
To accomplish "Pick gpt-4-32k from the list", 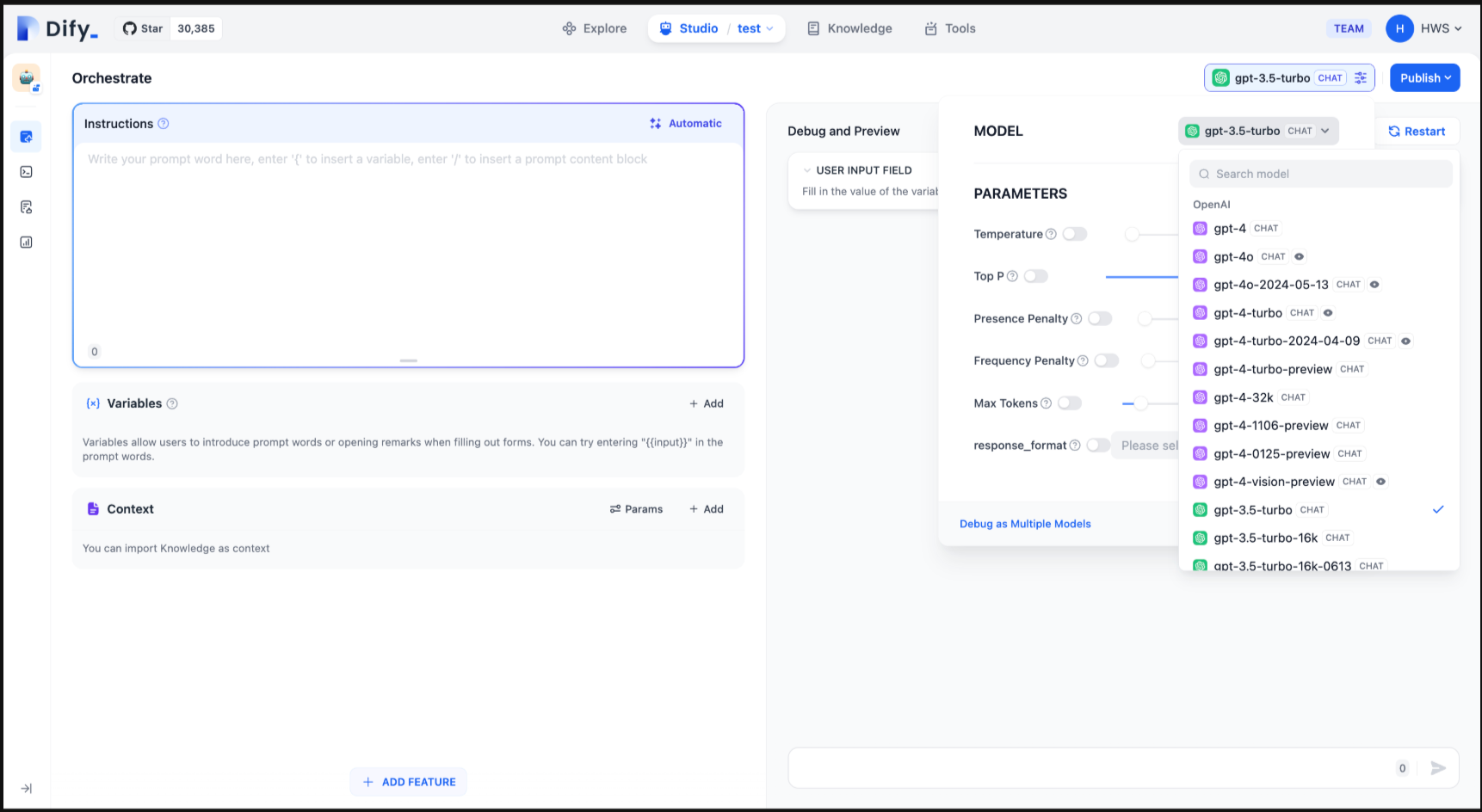I will click(1319, 397).
